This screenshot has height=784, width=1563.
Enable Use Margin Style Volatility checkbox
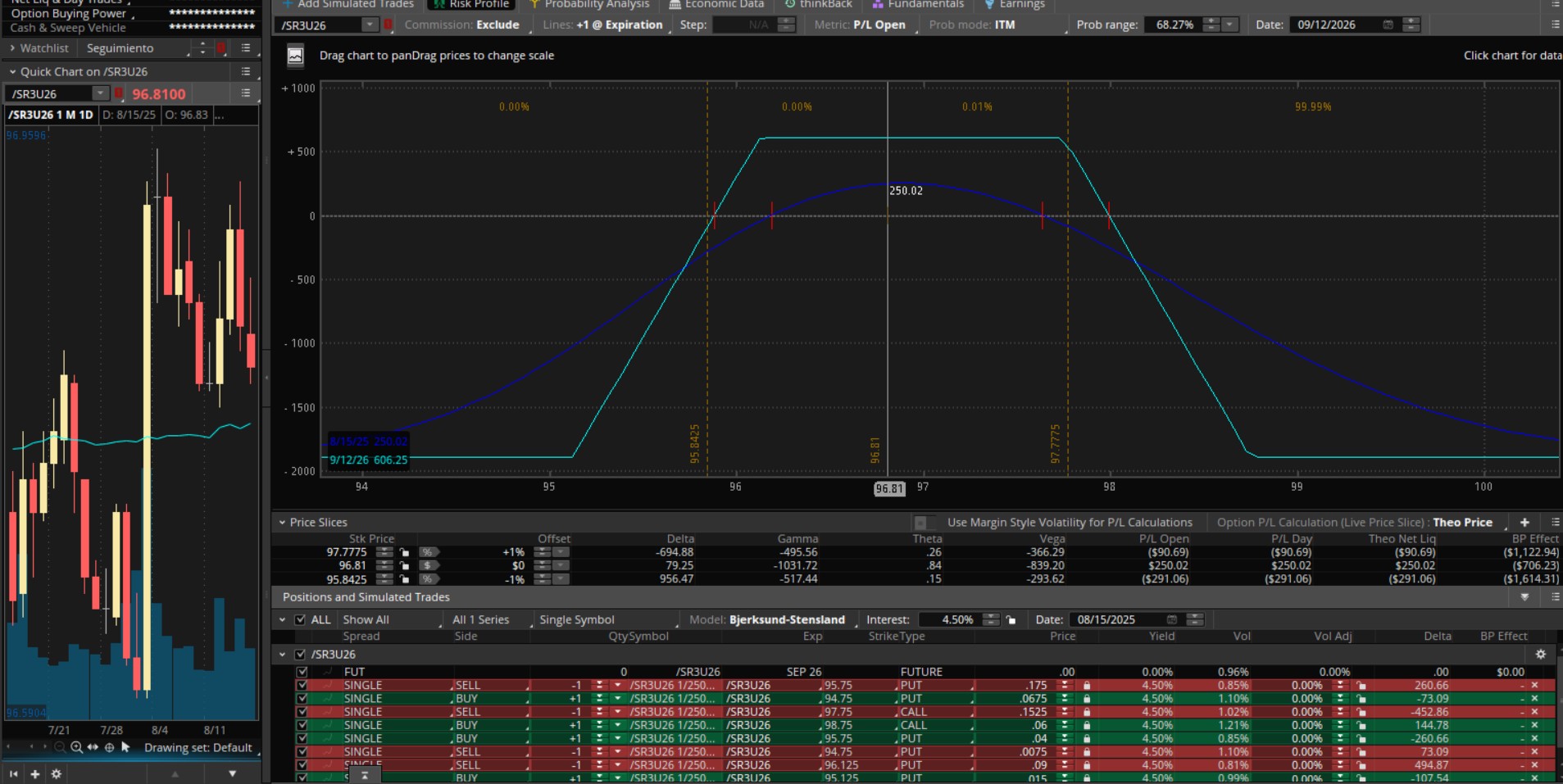pos(921,523)
